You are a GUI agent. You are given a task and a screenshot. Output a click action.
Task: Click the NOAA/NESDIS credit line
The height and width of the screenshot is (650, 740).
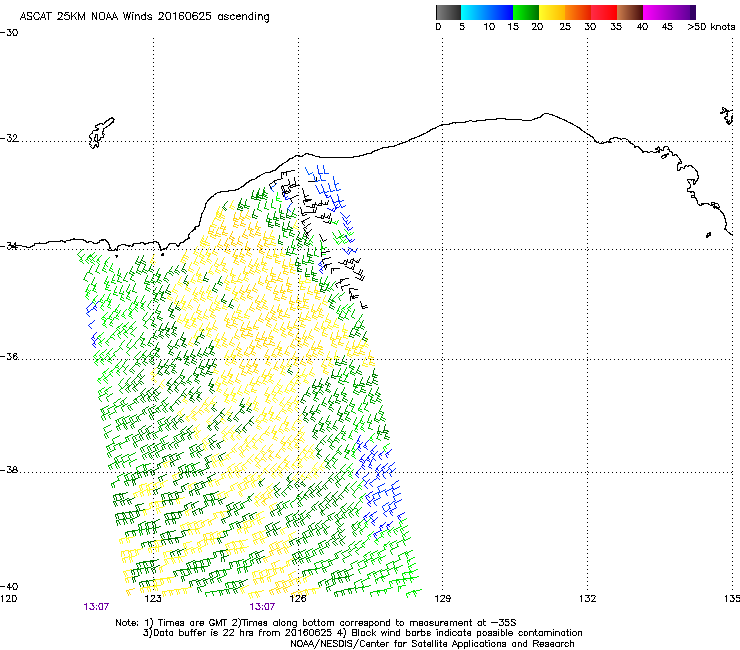coord(432,644)
